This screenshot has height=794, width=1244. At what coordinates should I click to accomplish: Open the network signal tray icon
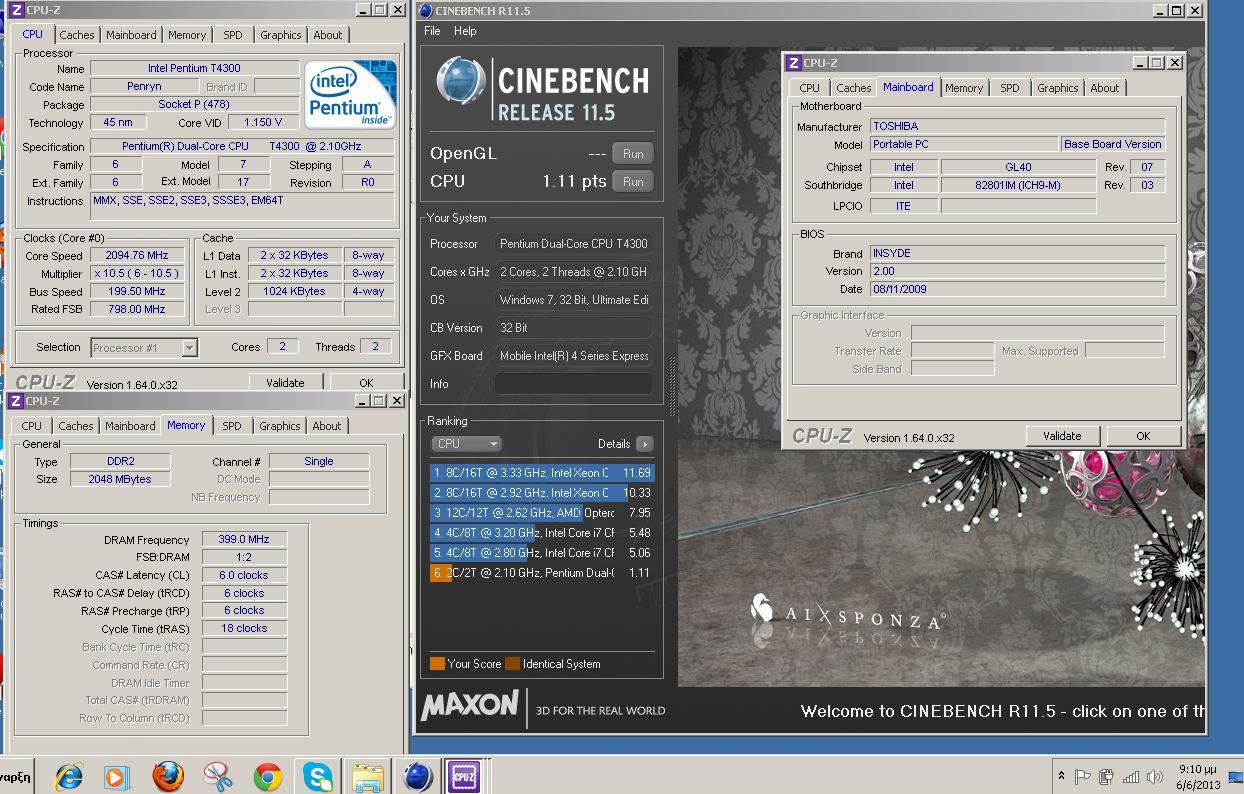tap(1131, 776)
